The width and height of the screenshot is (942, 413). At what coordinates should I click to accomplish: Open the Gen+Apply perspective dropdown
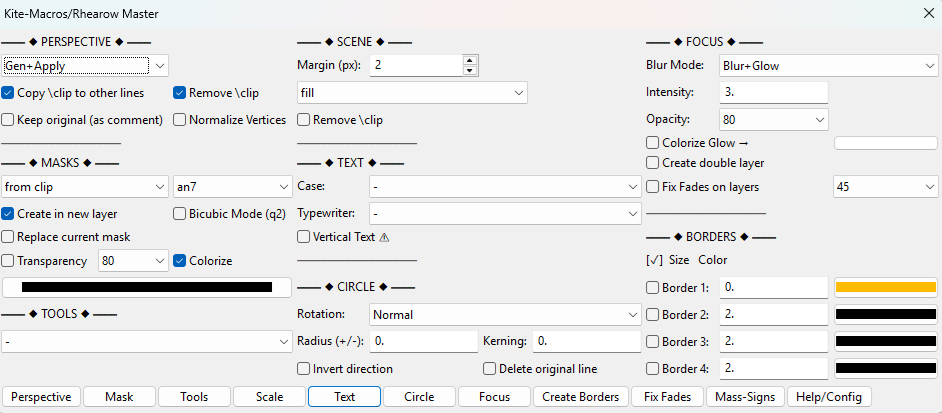click(85, 66)
